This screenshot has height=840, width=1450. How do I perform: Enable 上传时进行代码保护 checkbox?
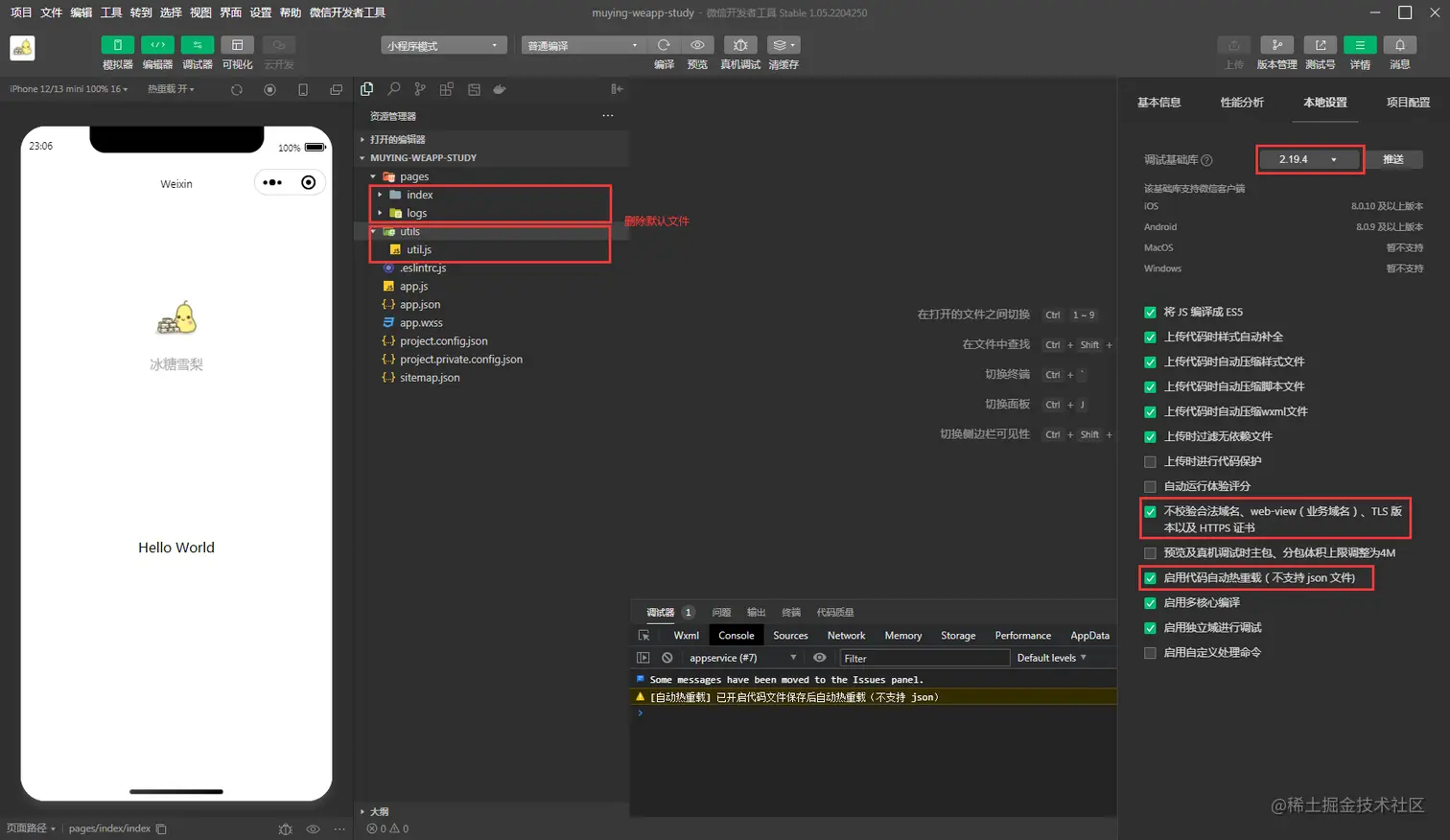pos(1150,462)
